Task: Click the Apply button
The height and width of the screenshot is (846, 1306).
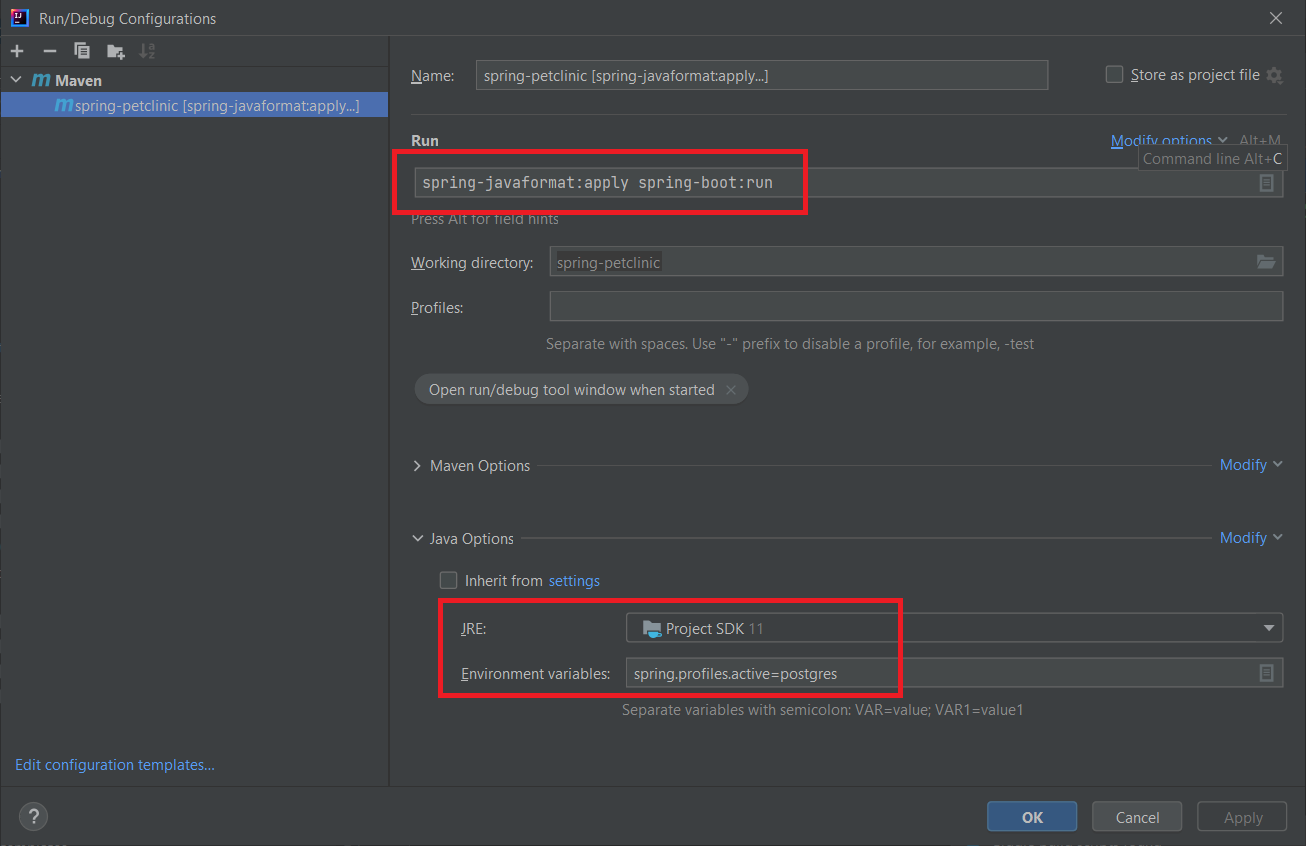Action: (x=1243, y=817)
